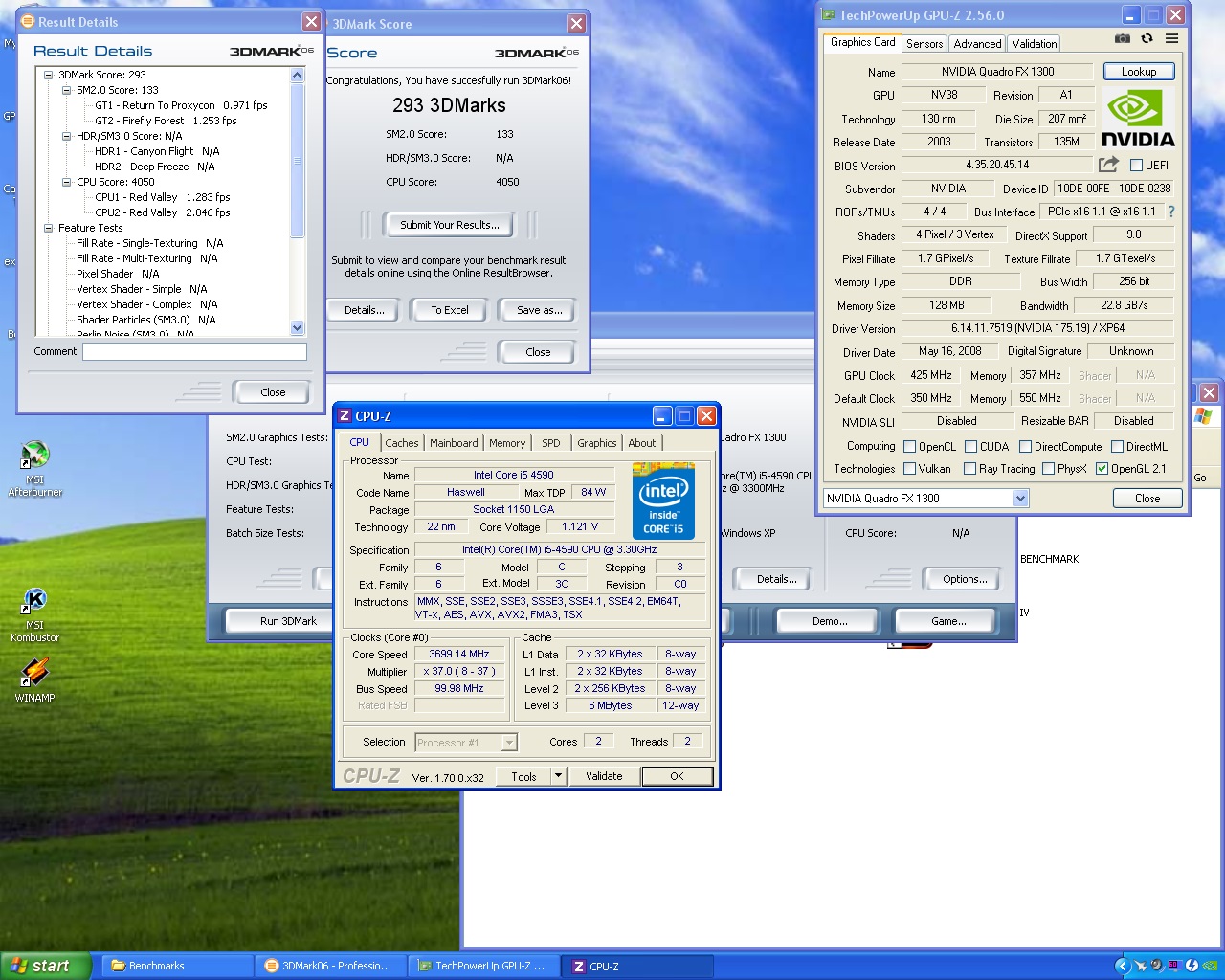This screenshot has height=980, width=1225.
Task: Click the Run 3DMark button
Action: coord(288,621)
